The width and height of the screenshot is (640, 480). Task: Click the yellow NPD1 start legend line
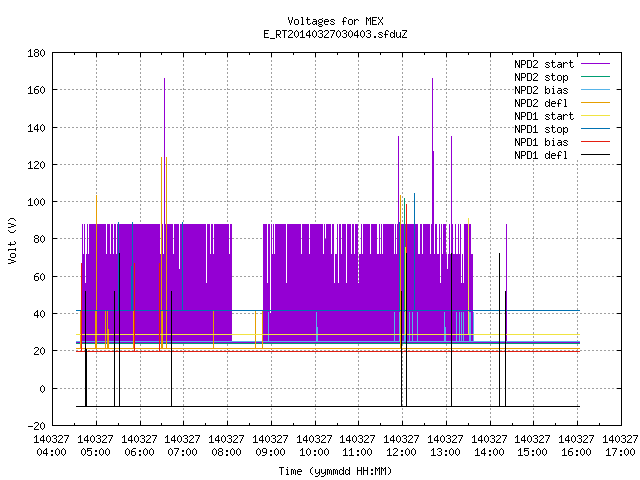click(596, 116)
